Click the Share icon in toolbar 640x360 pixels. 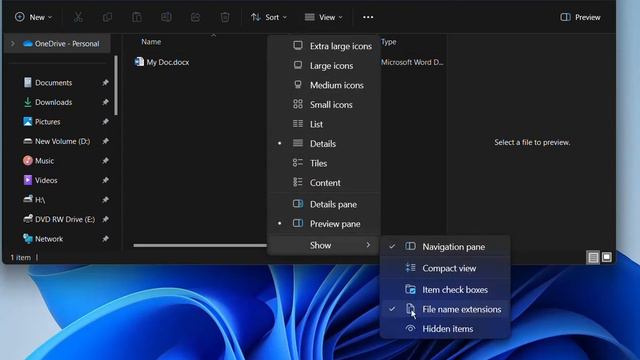(196, 17)
